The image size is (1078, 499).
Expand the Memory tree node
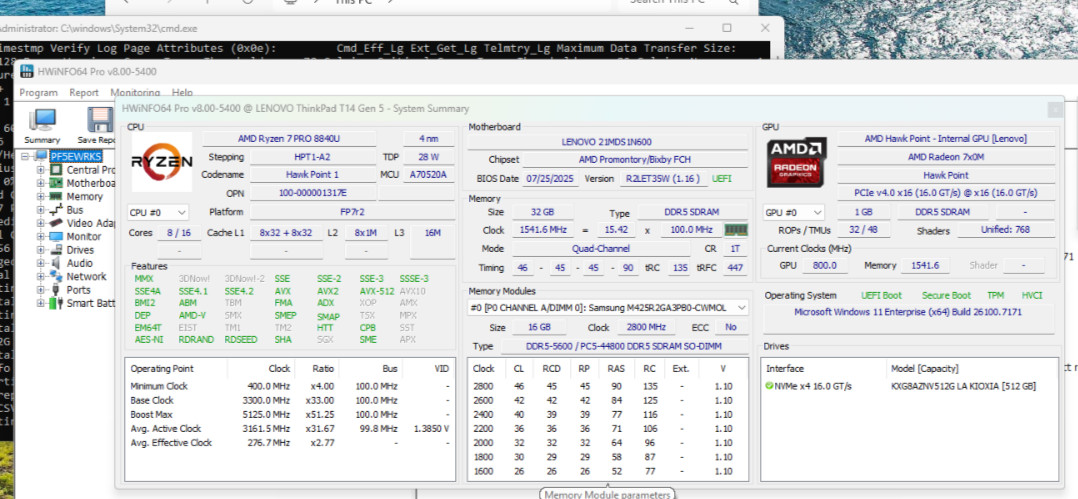pyautogui.click(x=41, y=197)
